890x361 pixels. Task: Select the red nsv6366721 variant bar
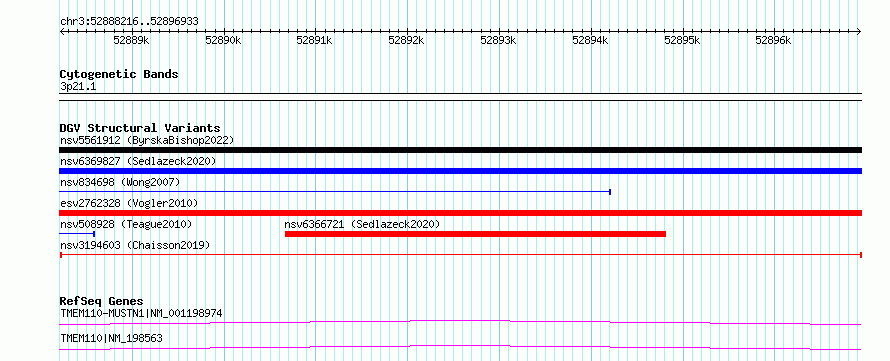(x=475, y=234)
